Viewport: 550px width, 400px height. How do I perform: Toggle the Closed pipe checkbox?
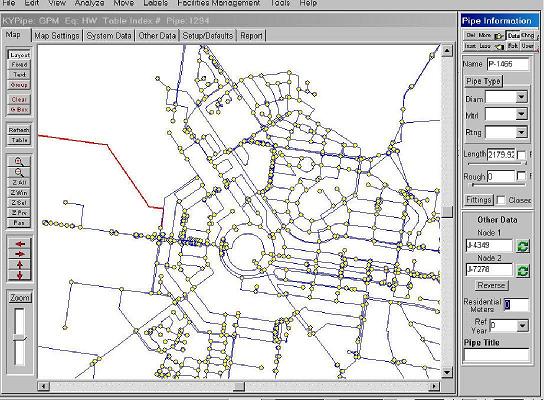tap(501, 200)
